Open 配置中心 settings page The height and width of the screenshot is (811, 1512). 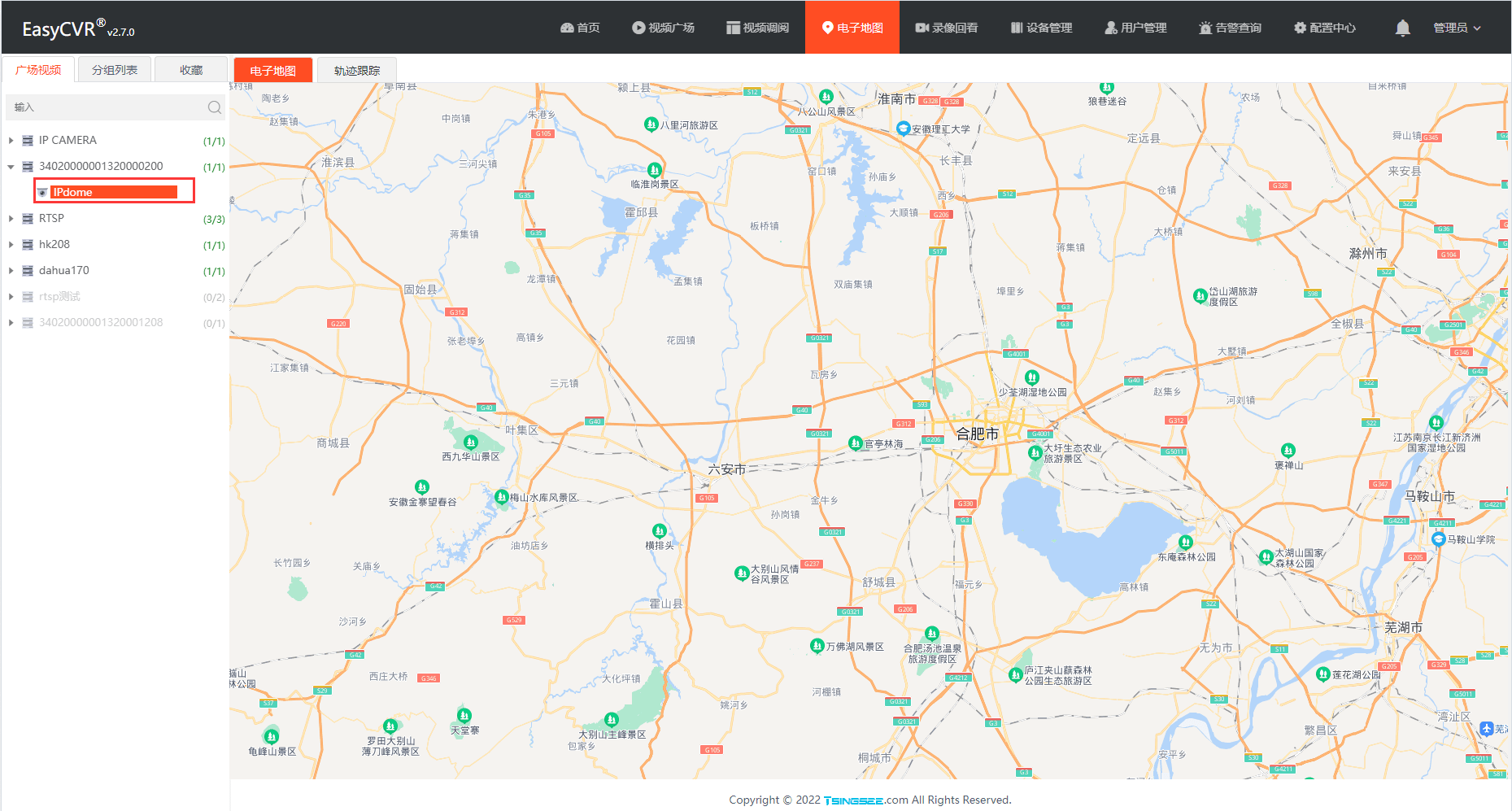1324,28
